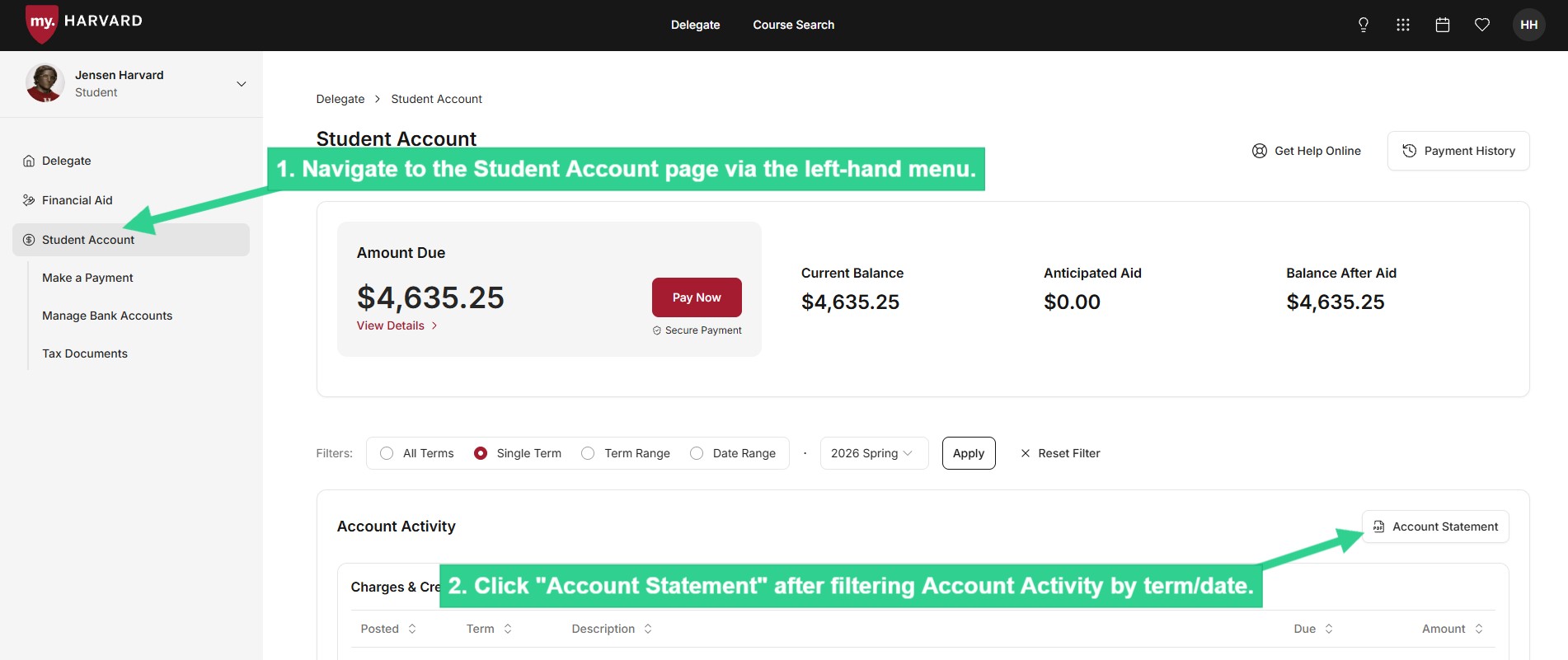Select the Single Term radio button
Viewport: 1568px width, 660px height.
pos(481,453)
